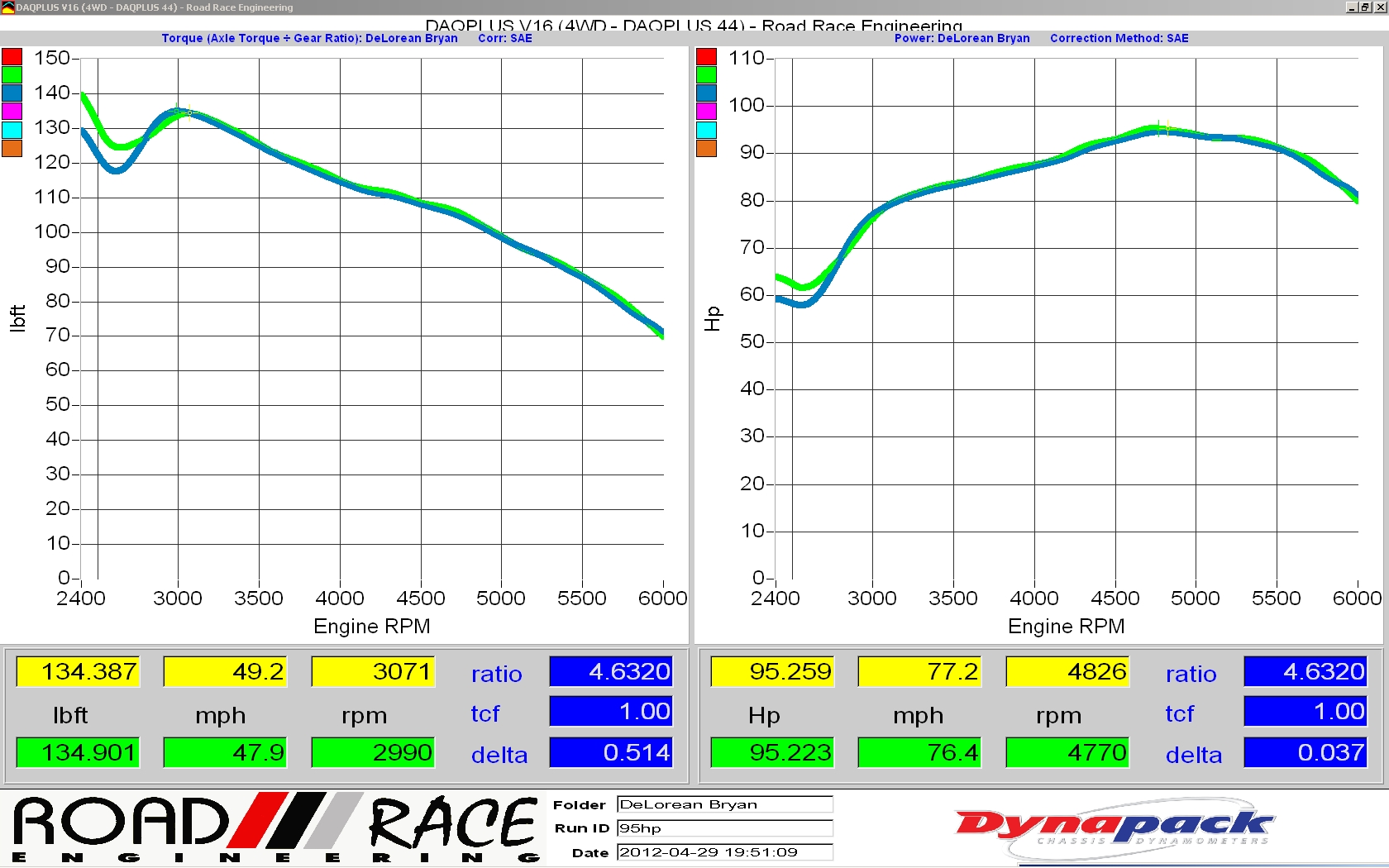Click yellow Hp value 95.259
Screen dimensions: 1389x868
(772, 671)
